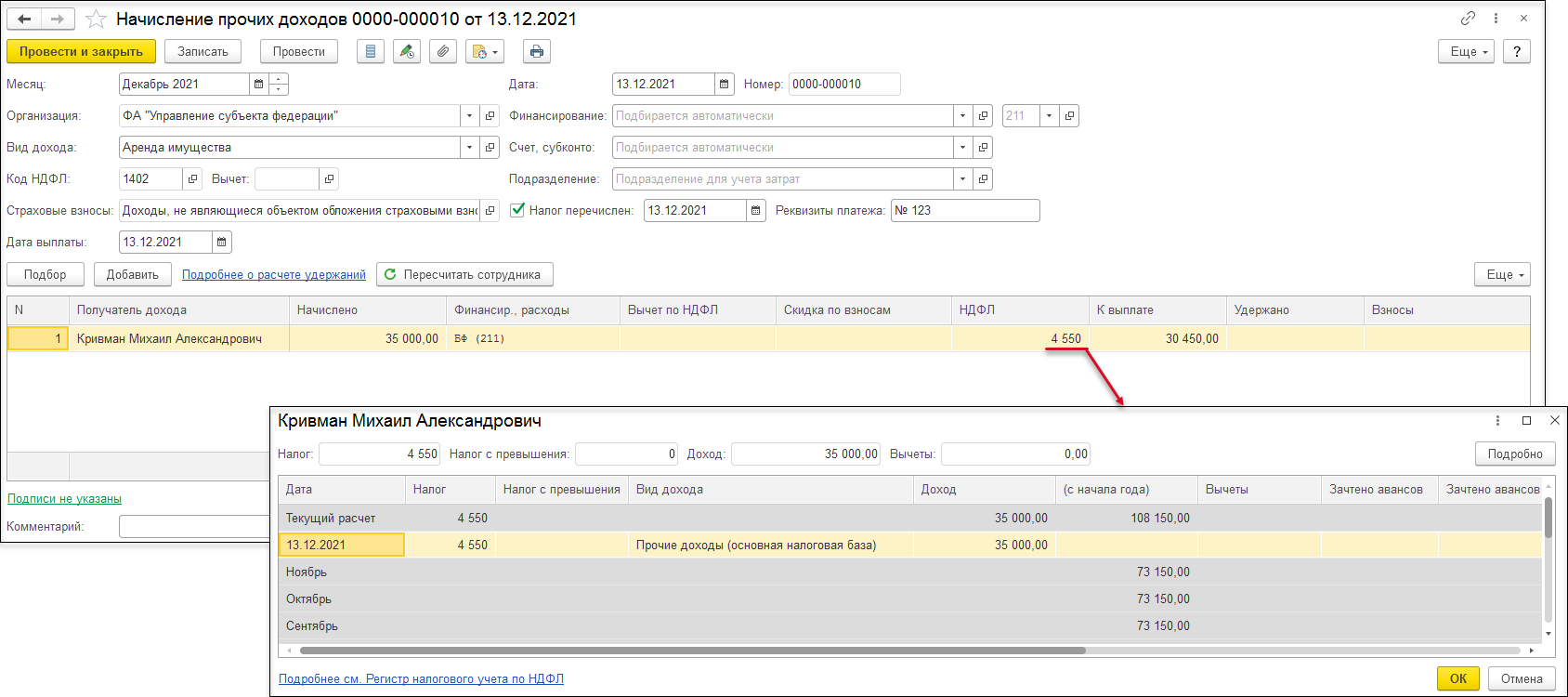Select Кривман Михаил Александрович row
1568x697 pixels.
pos(768,339)
